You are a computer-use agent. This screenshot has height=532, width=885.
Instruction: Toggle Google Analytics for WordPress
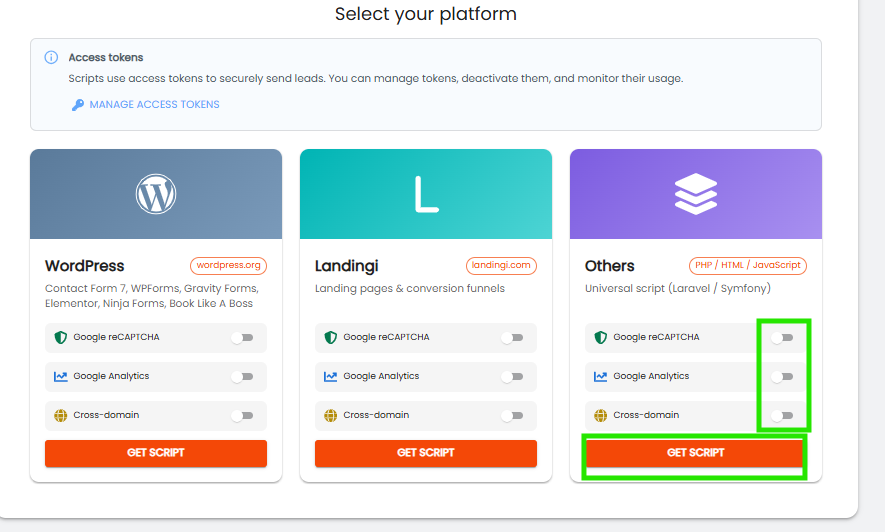(x=242, y=377)
